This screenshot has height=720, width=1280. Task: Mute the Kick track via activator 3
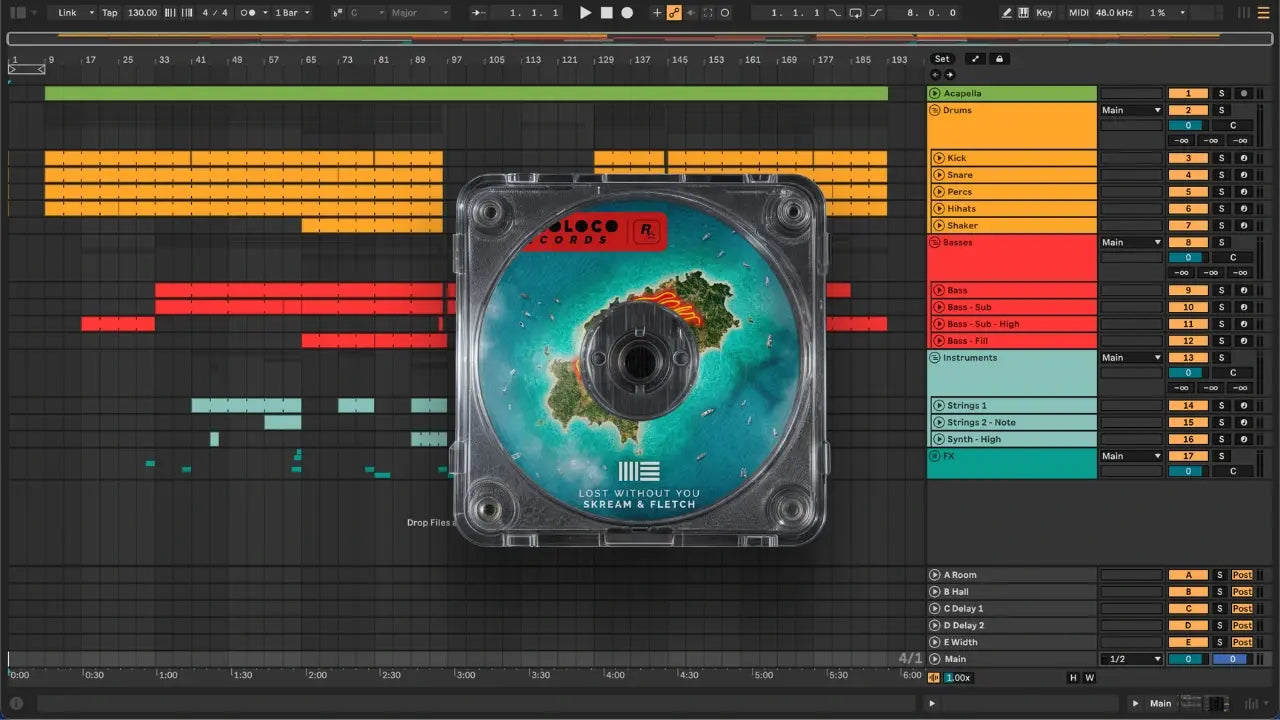[x=1188, y=158]
